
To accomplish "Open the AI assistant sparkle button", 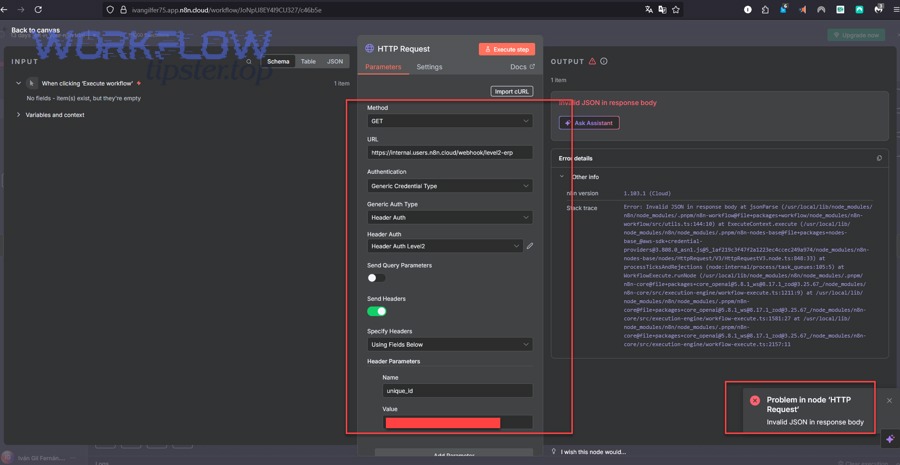I will tap(890, 439).
